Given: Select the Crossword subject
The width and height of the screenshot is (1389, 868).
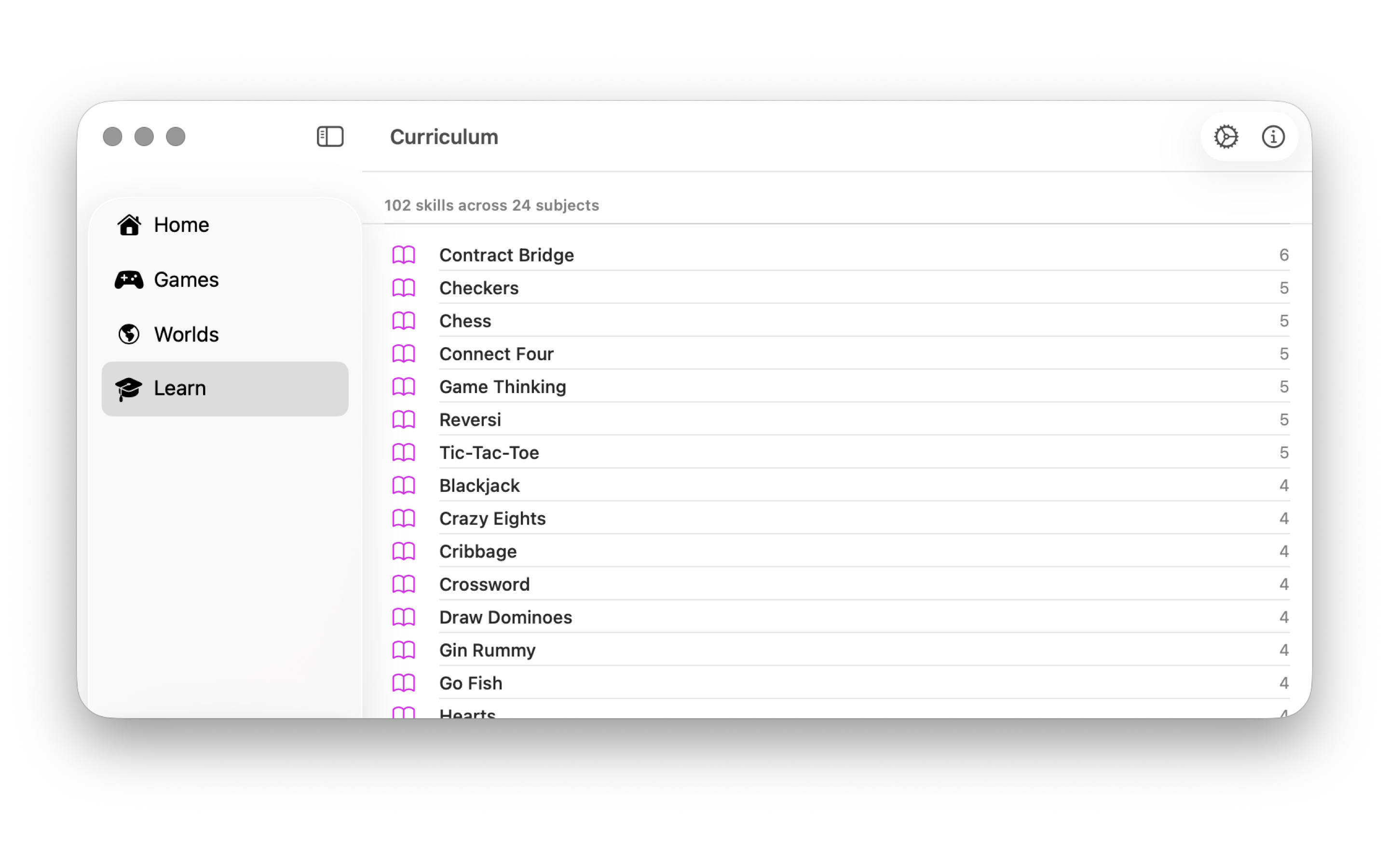Looking at the screenshot, I should pos(837,584).
